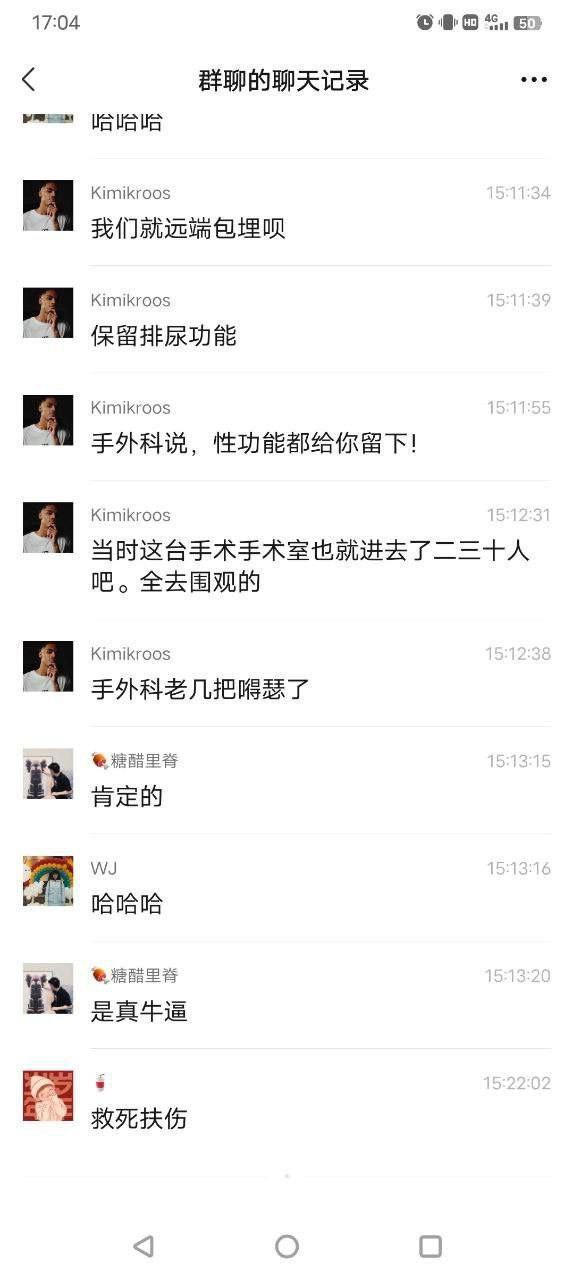
Task: Tap message 手外科老几把嘚瑟了
Action: (201, 689)
